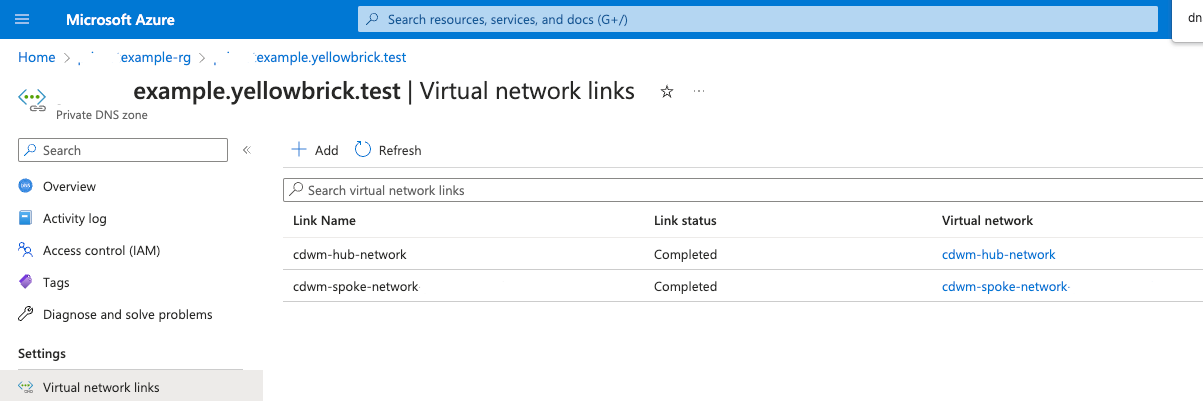This screenshot has height=401, width=1203.
Task: Sort by Link Name column header
Action: (x=324, y=220)
